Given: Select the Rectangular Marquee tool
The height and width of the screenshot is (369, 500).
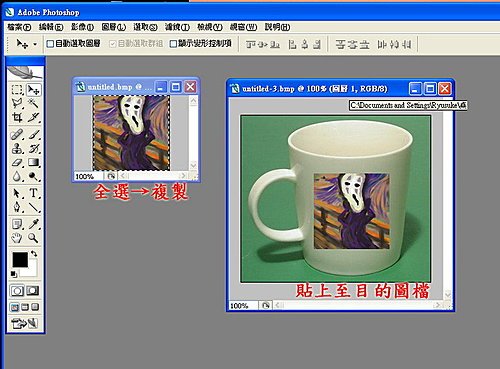Looking at the screenshot, I should pos(17,90).
